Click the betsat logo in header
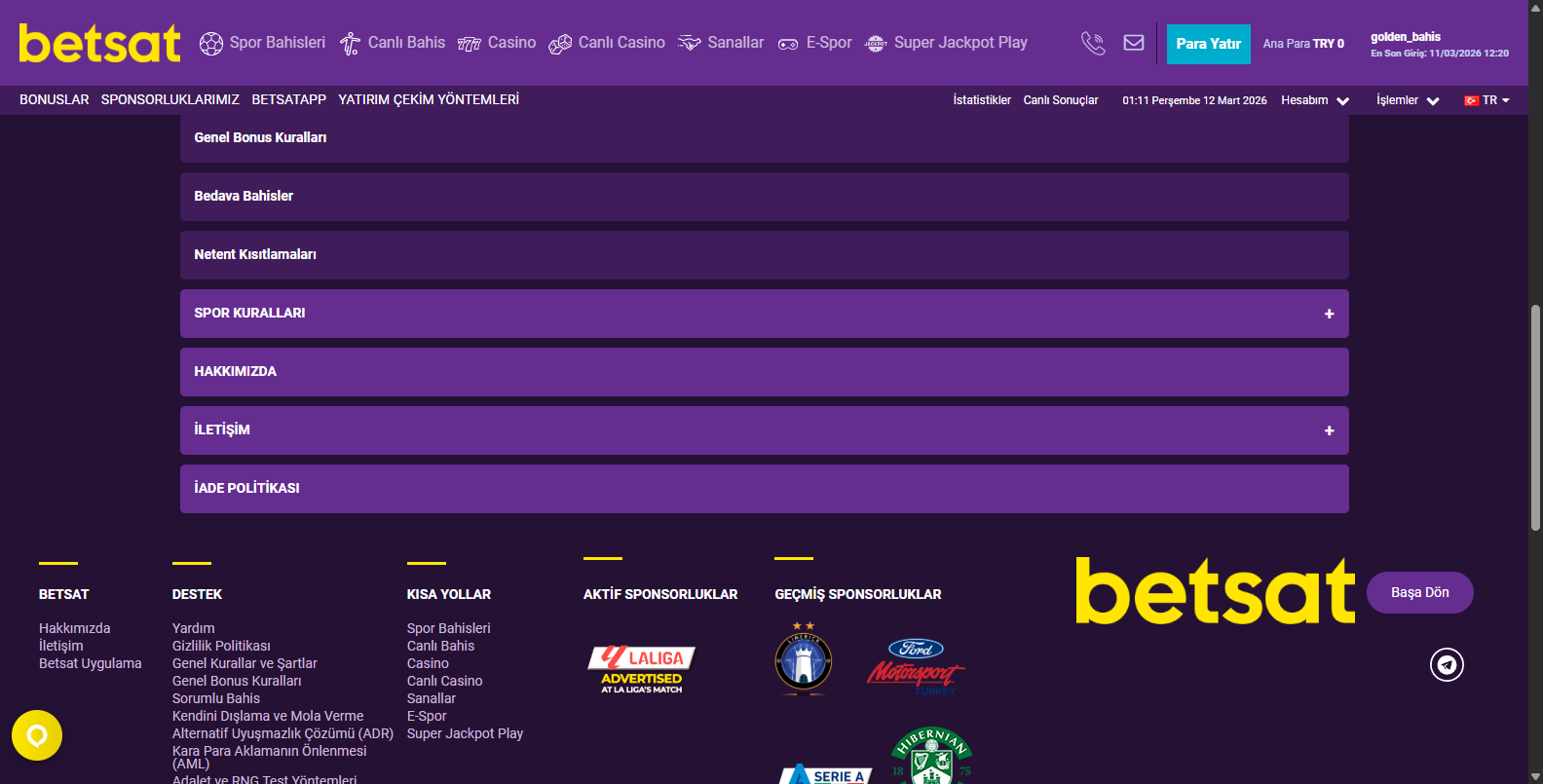This screenshot has height=784, width=1543. click(x=99, y=43)
